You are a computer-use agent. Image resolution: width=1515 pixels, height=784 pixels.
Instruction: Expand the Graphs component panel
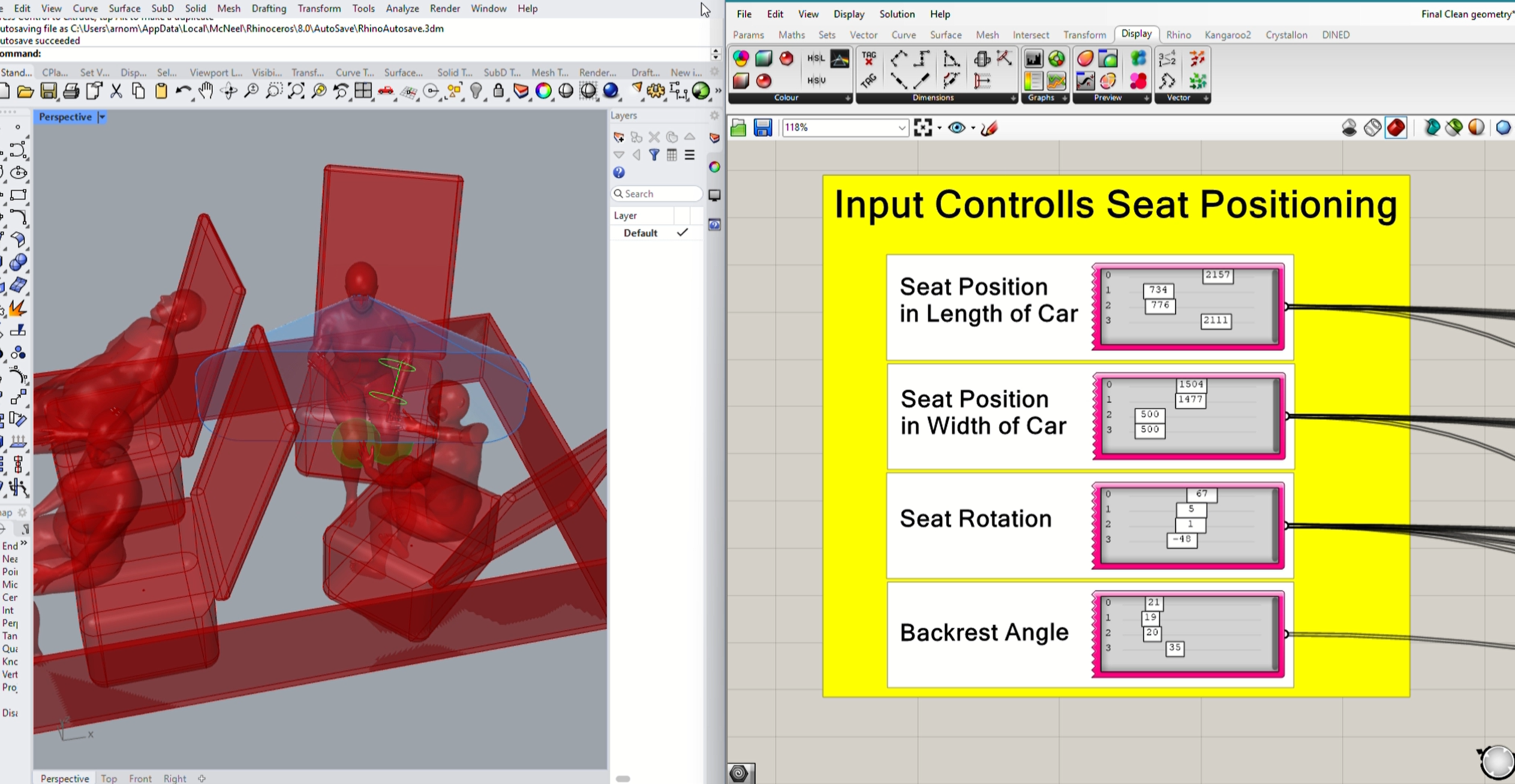point(1065,98)
